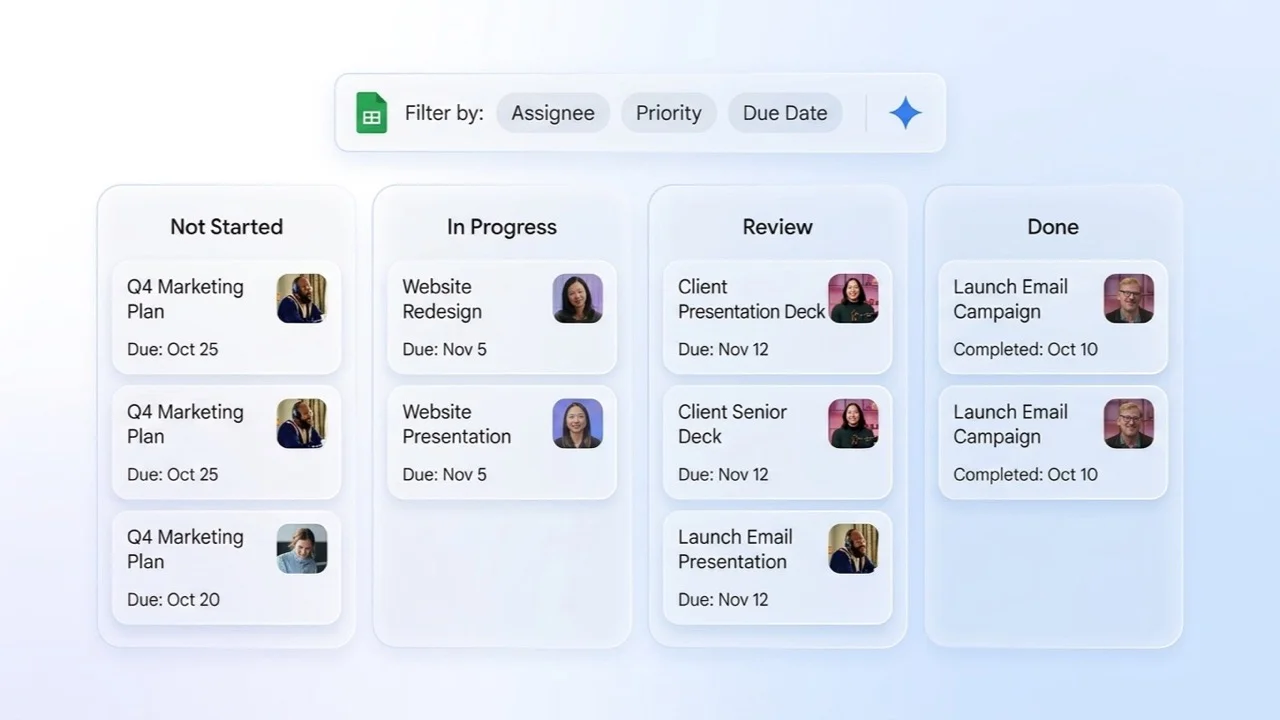1280x720 pixels.
Task: Open the Website Redesign card title
Action: click(442, 299)
